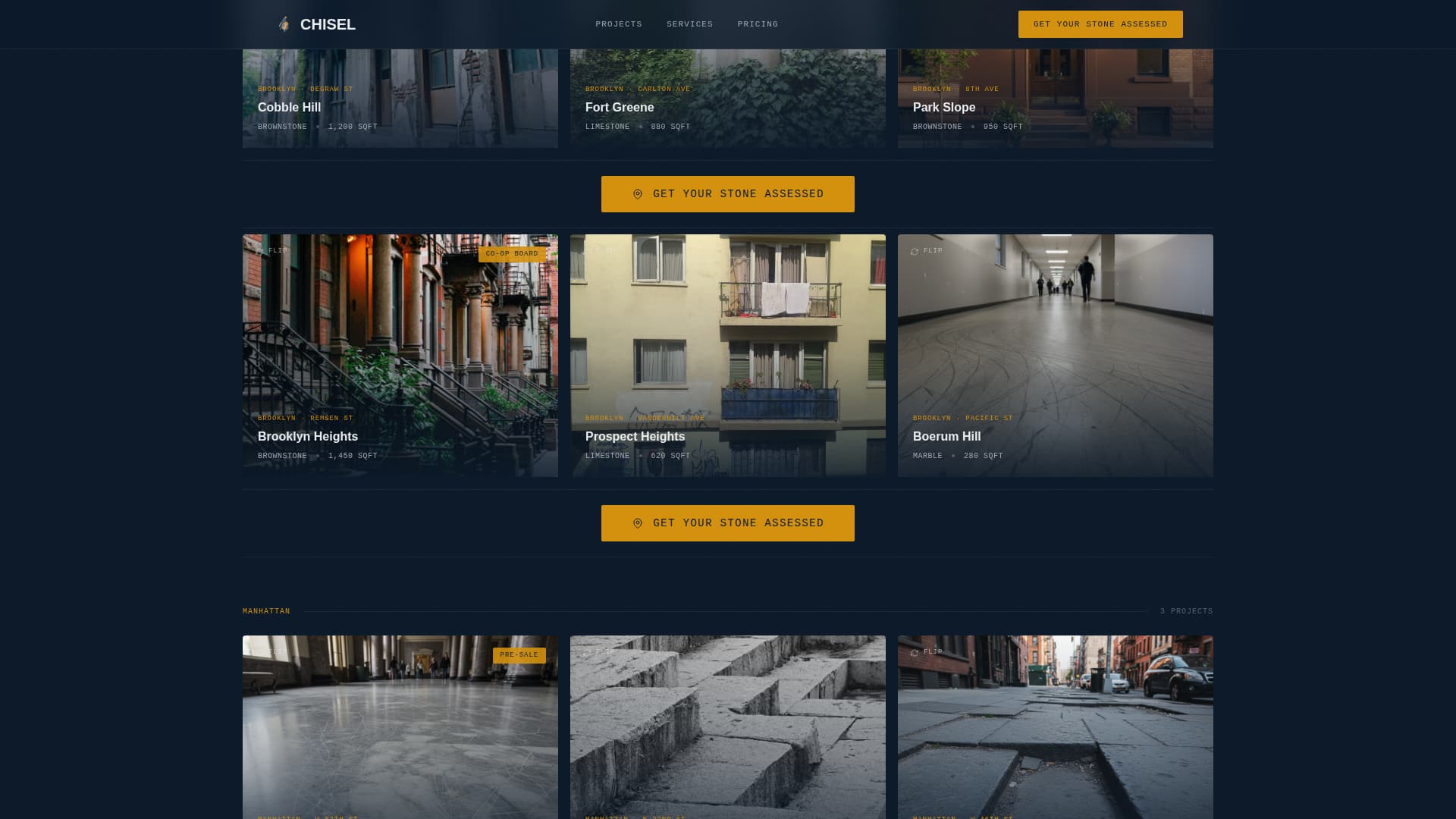Viewport: 1456px width, 819px height.
Task: Click the chisel logo icon in the header
Action: click(284, 24)
